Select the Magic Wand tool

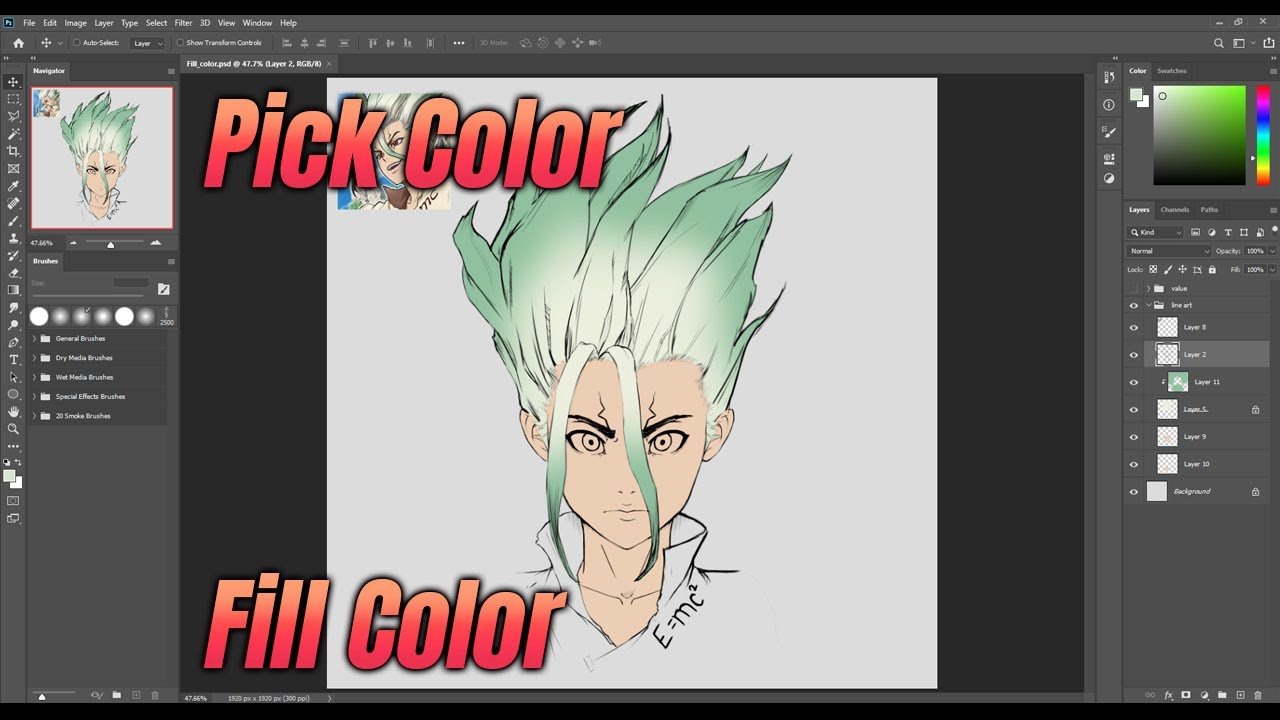click(x=13, y=133)
